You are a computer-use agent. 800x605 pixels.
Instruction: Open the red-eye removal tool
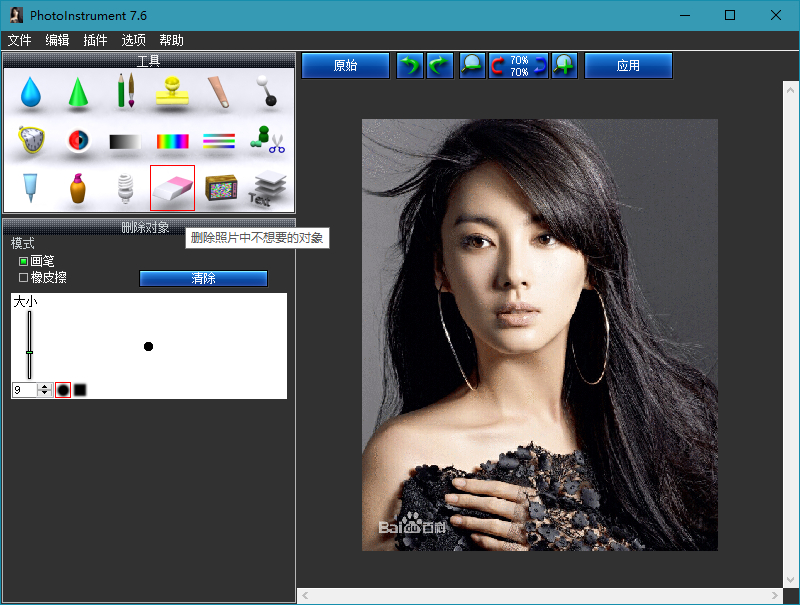[78, 138]
